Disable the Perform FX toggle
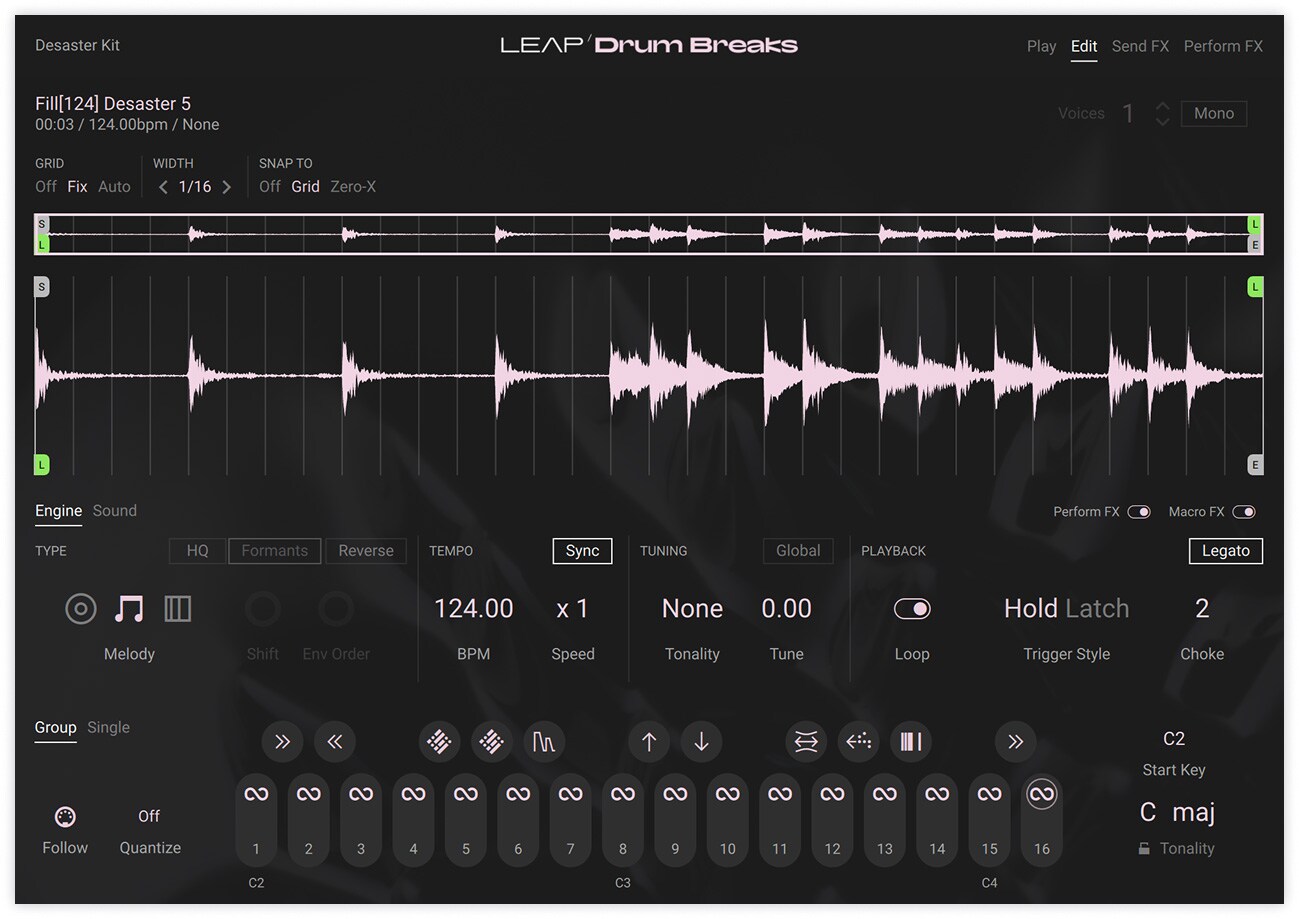Viewport: 1299px width, 919px height. tap(1138, 512)
